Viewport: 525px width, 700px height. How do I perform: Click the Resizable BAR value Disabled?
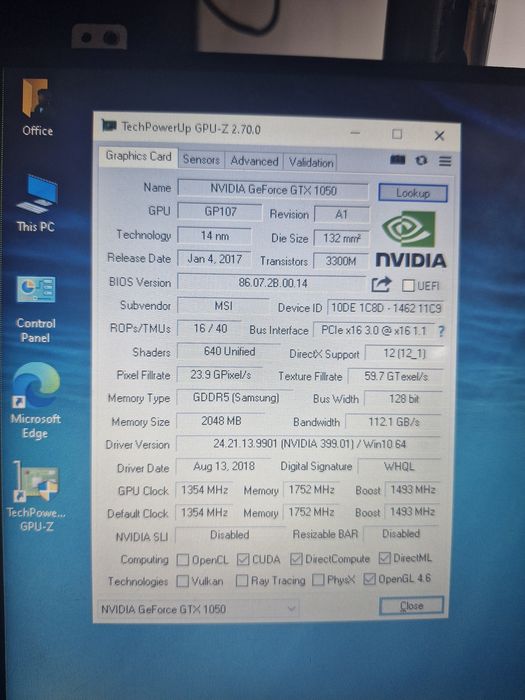click(401, 533)
